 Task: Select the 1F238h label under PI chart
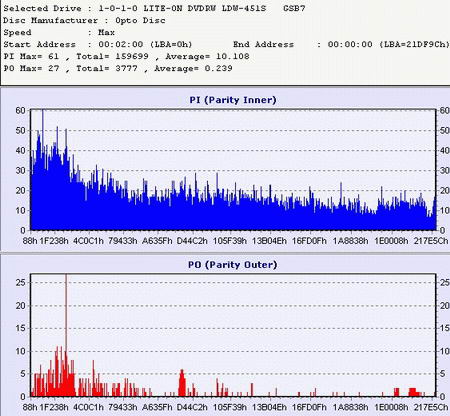(54, 240)
